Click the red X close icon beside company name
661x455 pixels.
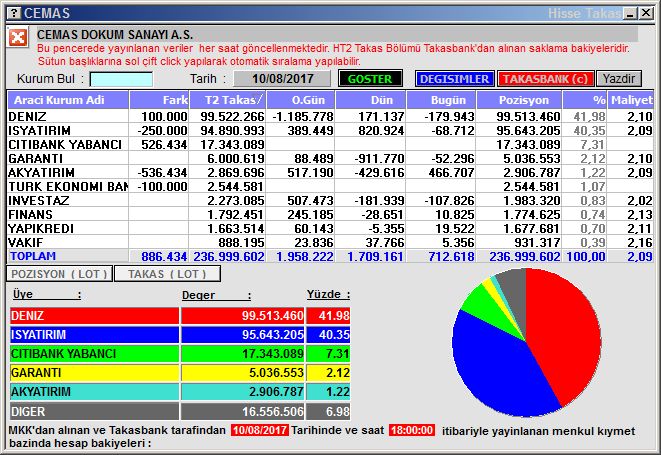18,38
